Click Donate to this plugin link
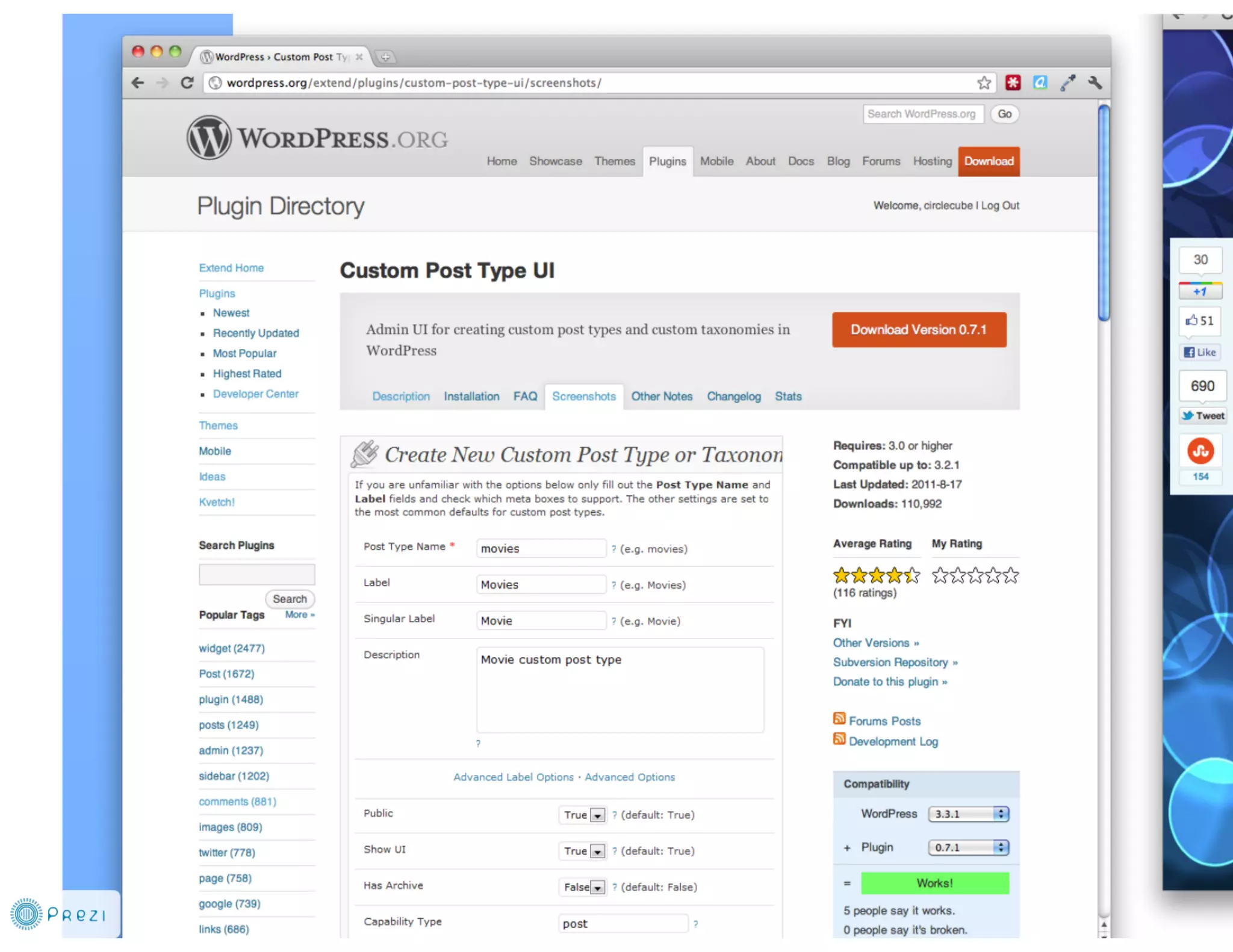1233x952 pixels. tap(890, 681)
